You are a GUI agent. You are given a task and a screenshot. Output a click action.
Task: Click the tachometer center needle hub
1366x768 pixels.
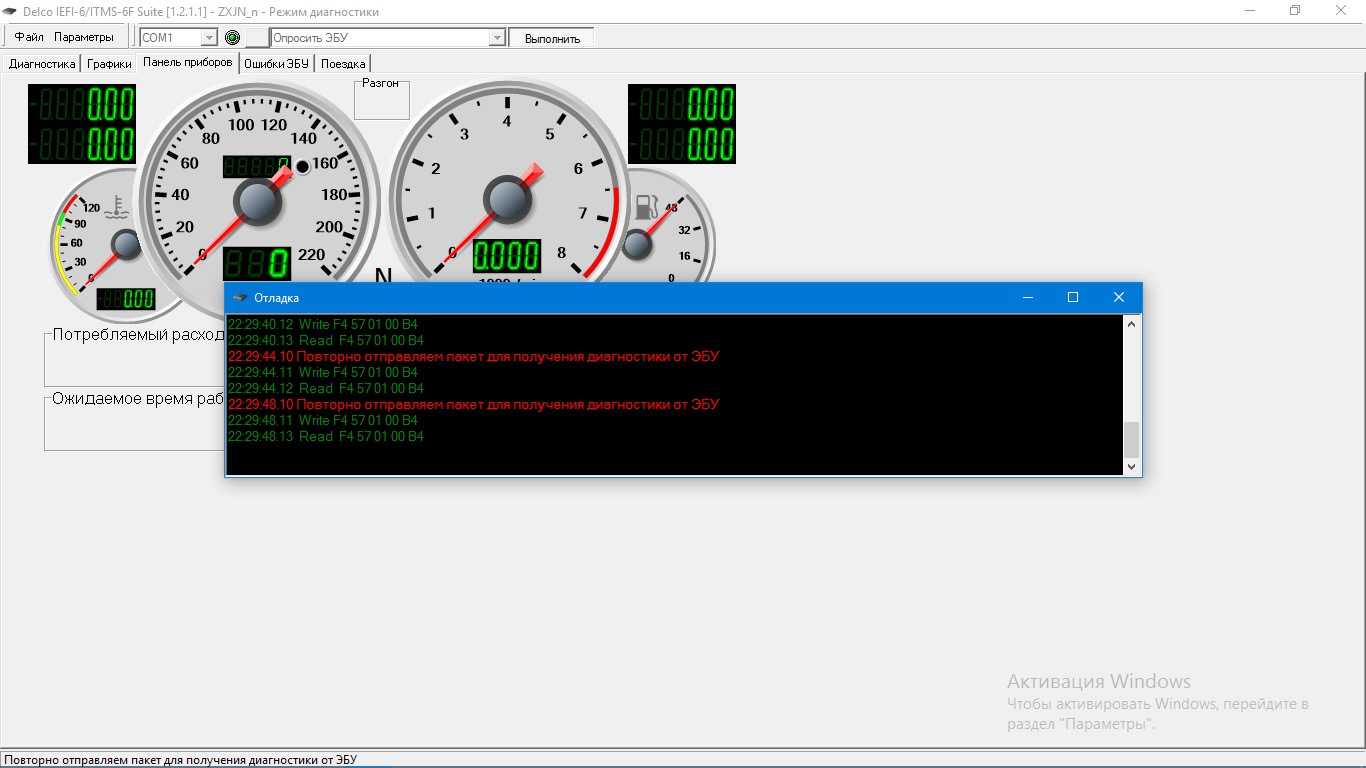point(507,200)
